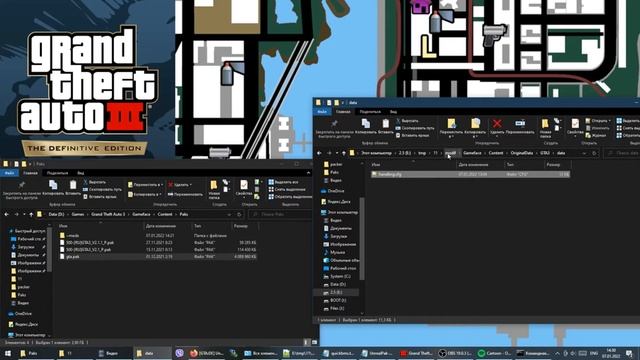Go up one folder in Paks window
The width and height of the screenshot is (640, 360).
31,214
